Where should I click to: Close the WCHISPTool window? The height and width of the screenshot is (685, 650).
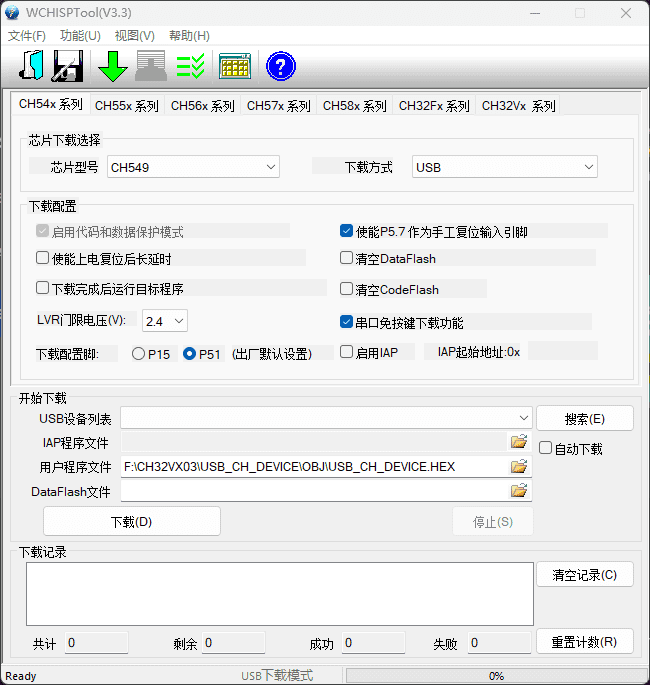pyautogui.click(x=626, y=13)
